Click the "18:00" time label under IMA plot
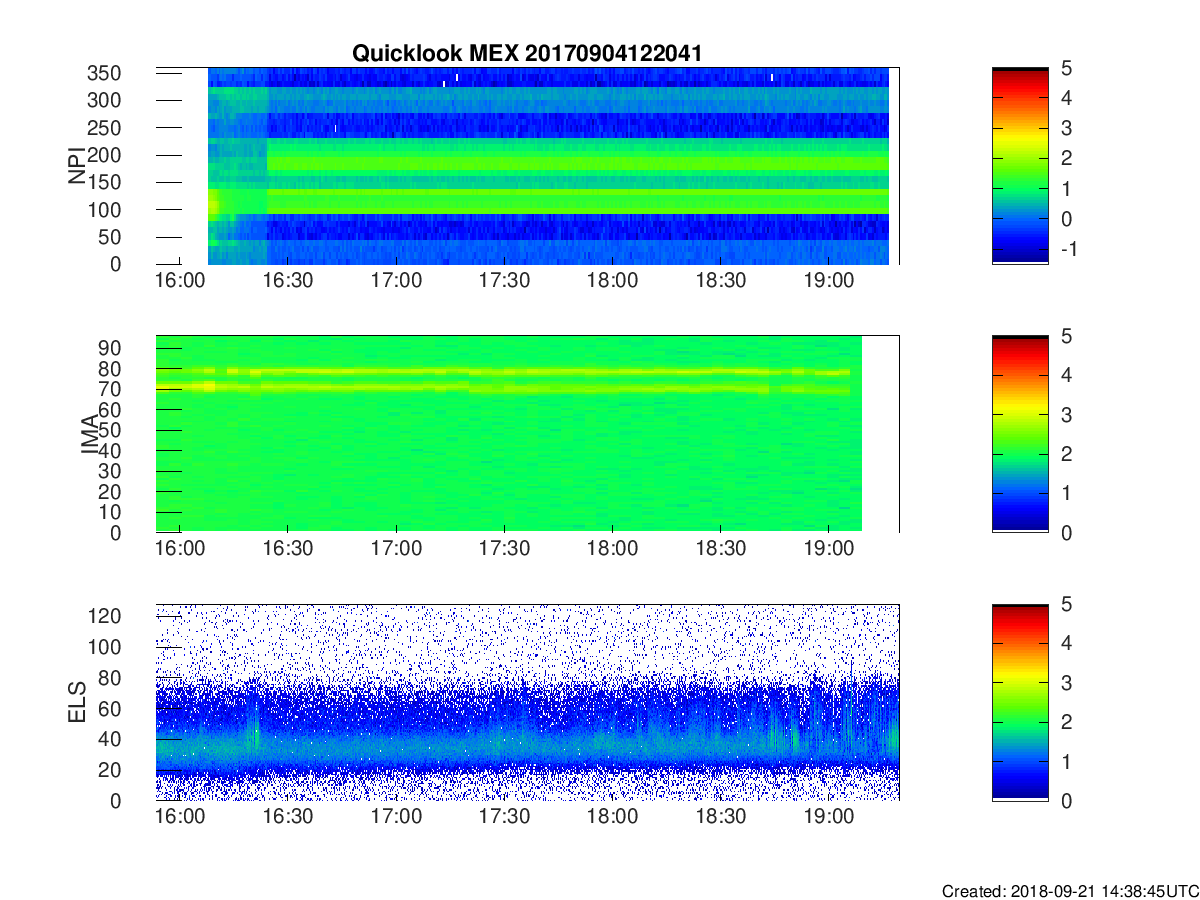Image resolution: width=1200 pixels, height=900 pixels. point(613,550)
